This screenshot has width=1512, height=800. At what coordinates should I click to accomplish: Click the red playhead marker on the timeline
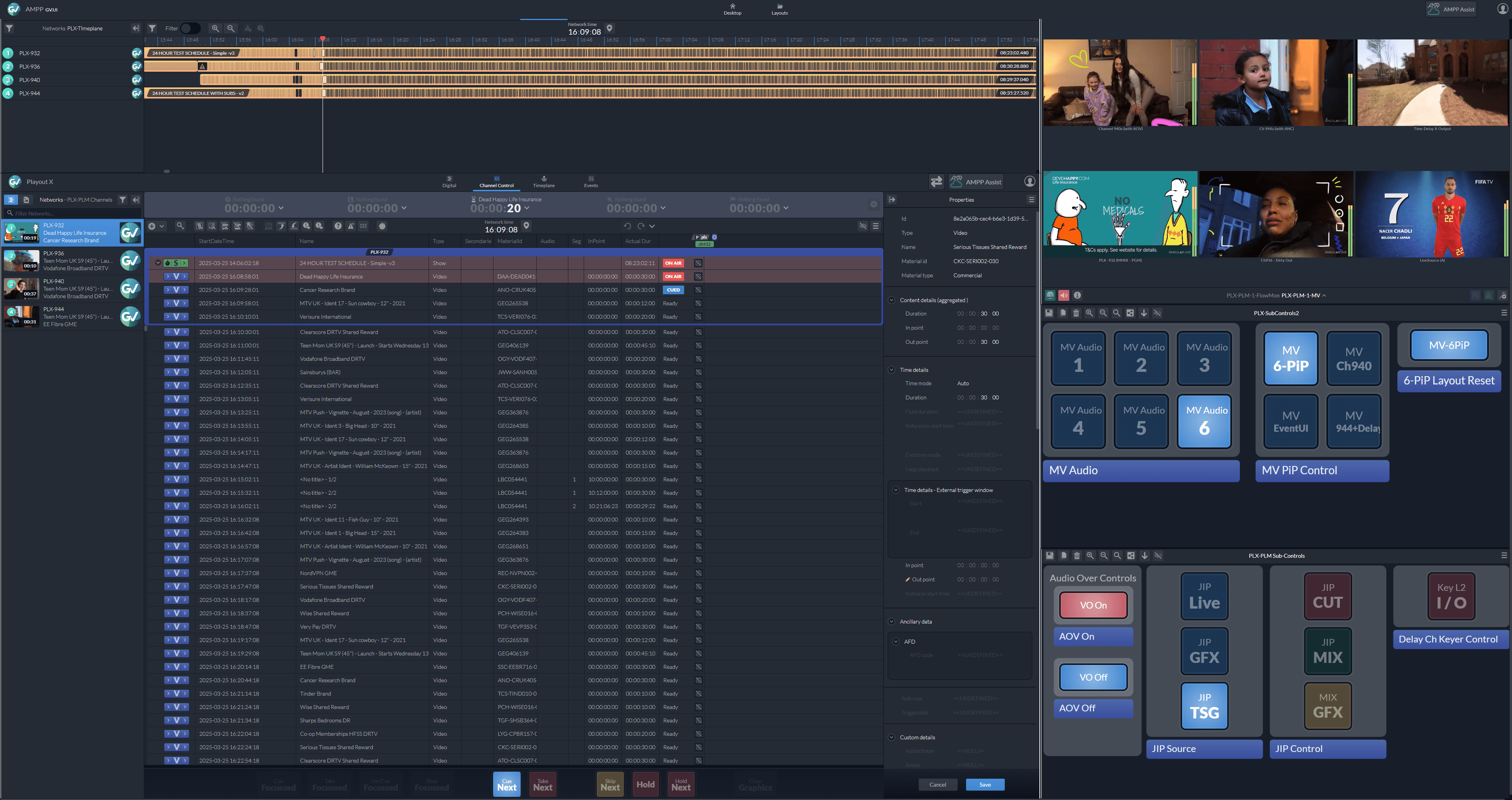pyautogui.click(x=322, y=39)
